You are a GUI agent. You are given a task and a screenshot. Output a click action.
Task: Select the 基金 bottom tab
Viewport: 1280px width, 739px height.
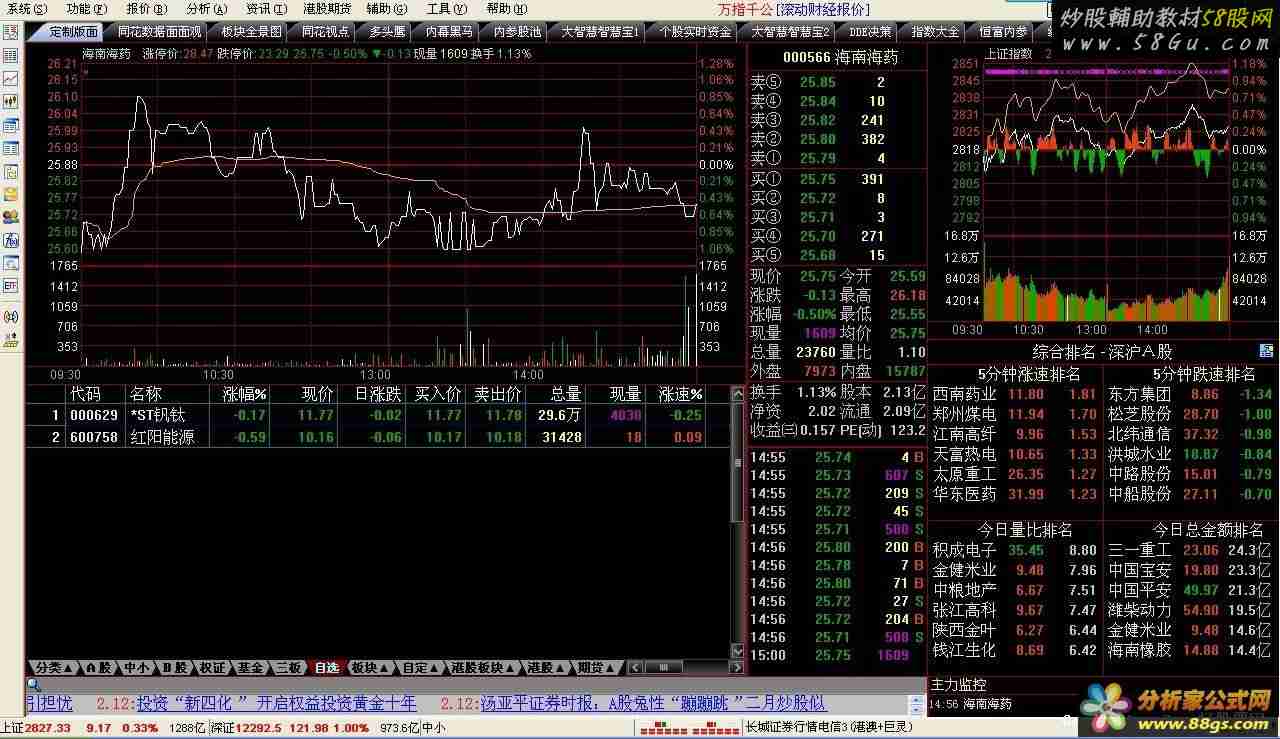tap(251, 667)
